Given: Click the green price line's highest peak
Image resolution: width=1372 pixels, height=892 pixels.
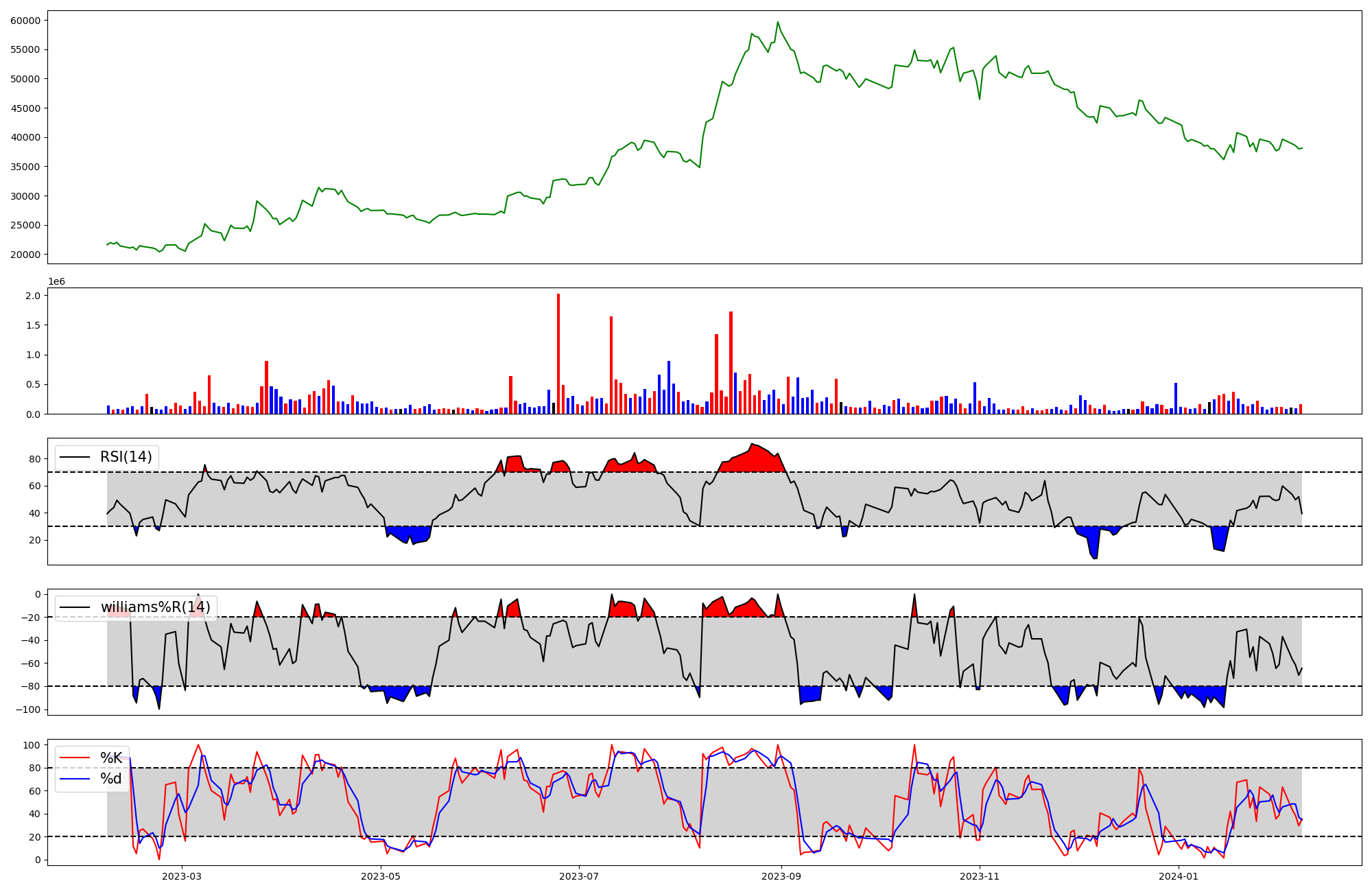Looking at the screenshot, I should point(777,23).
